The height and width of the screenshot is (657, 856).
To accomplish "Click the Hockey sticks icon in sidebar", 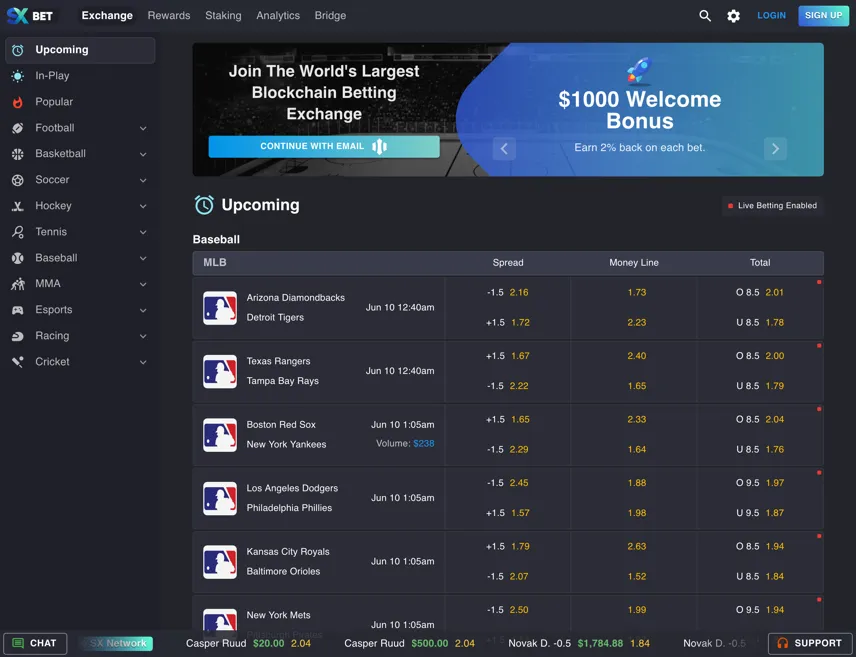I will (18, 206).
